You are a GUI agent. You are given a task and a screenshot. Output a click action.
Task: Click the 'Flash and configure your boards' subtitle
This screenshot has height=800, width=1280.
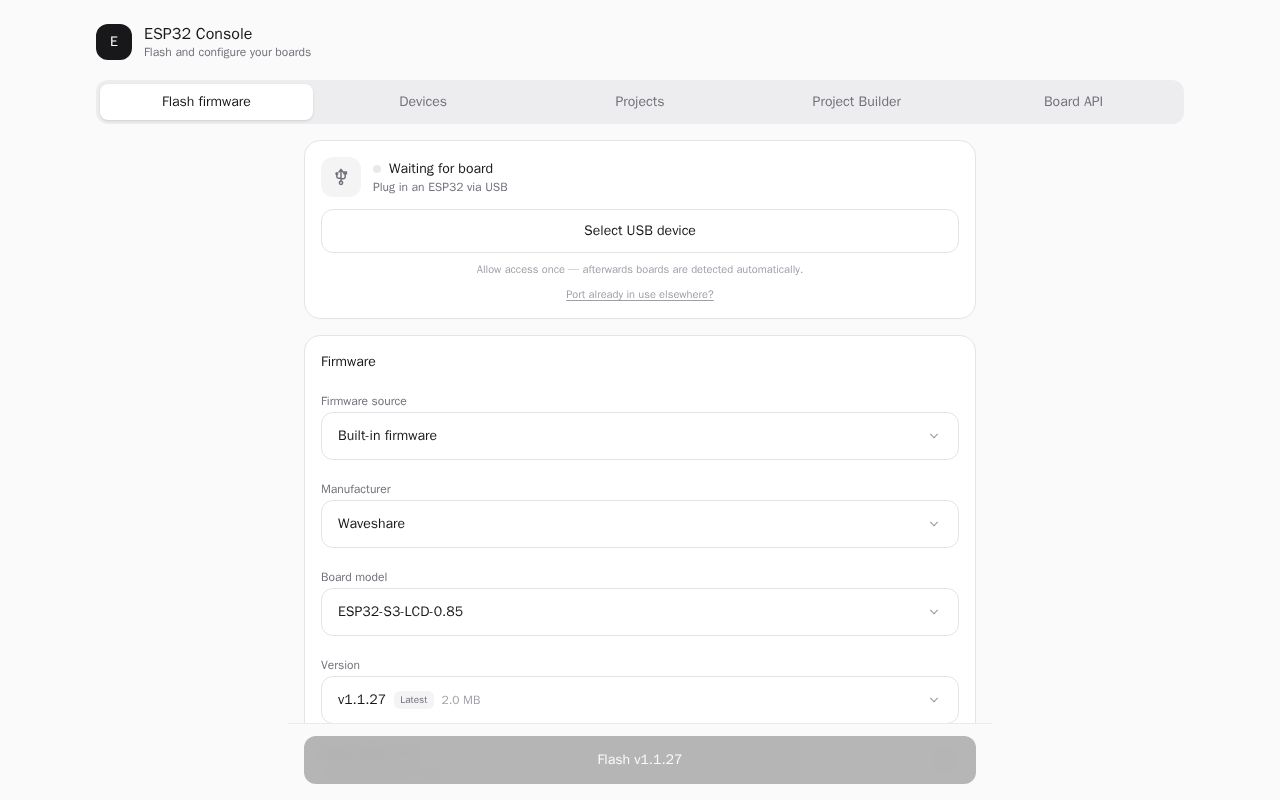(x=227, y=52)
